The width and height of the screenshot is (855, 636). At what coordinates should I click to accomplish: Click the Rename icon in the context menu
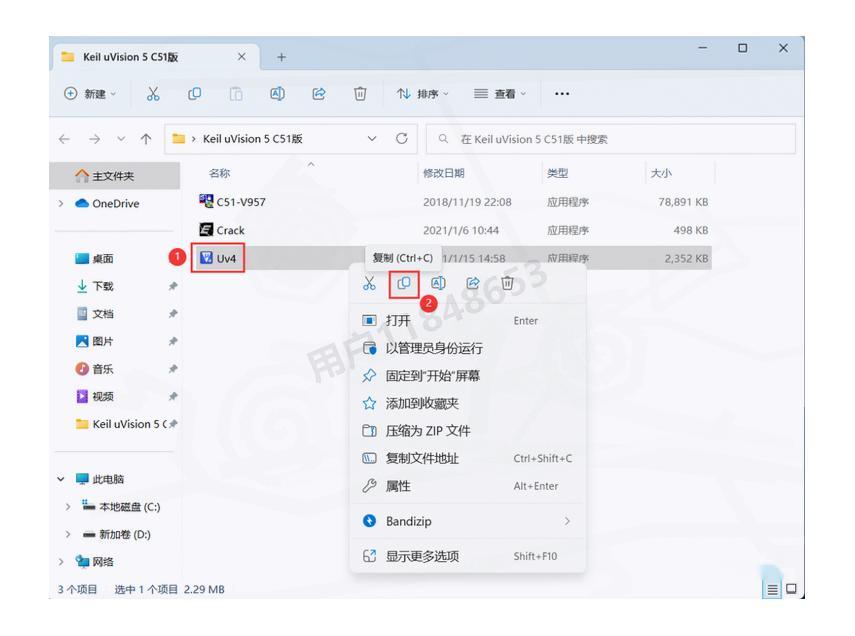click(438, 283)
